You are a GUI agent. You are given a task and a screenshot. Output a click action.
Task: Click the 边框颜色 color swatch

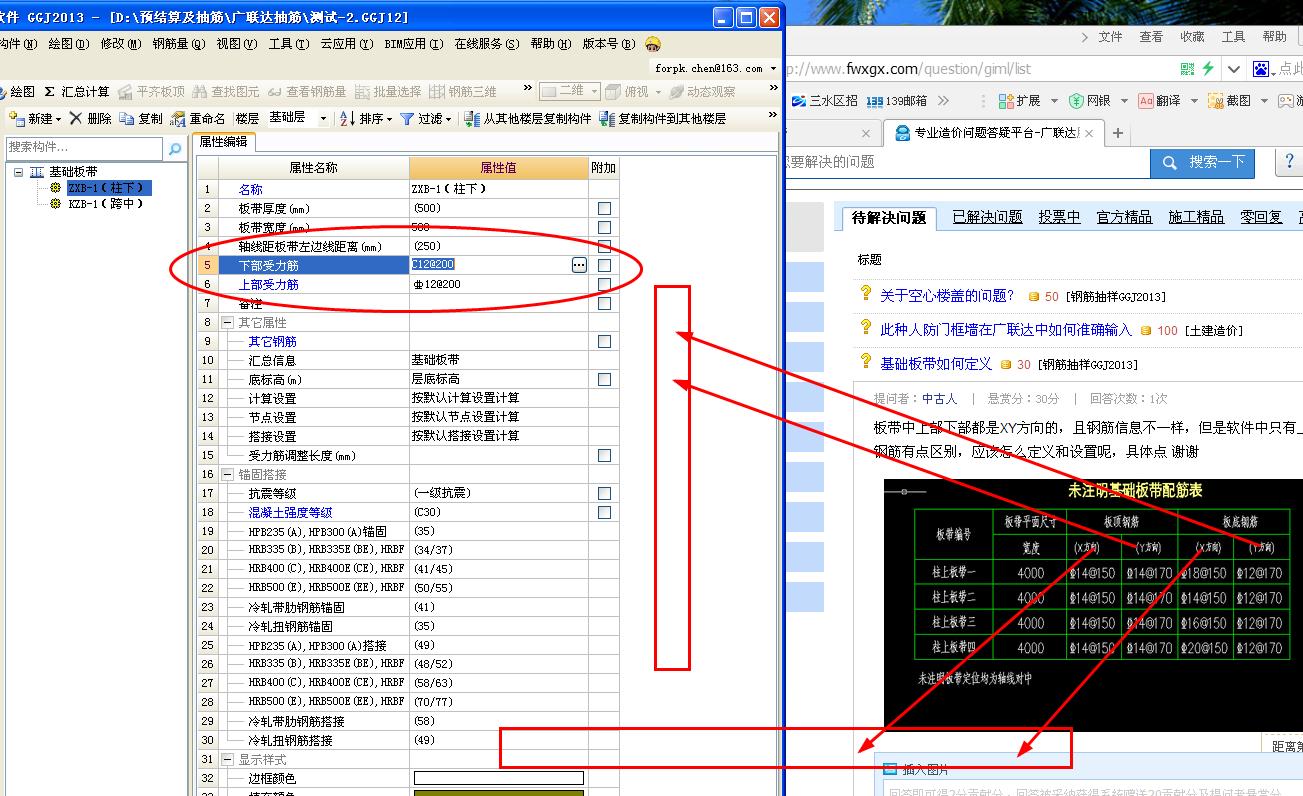(499, 778)
